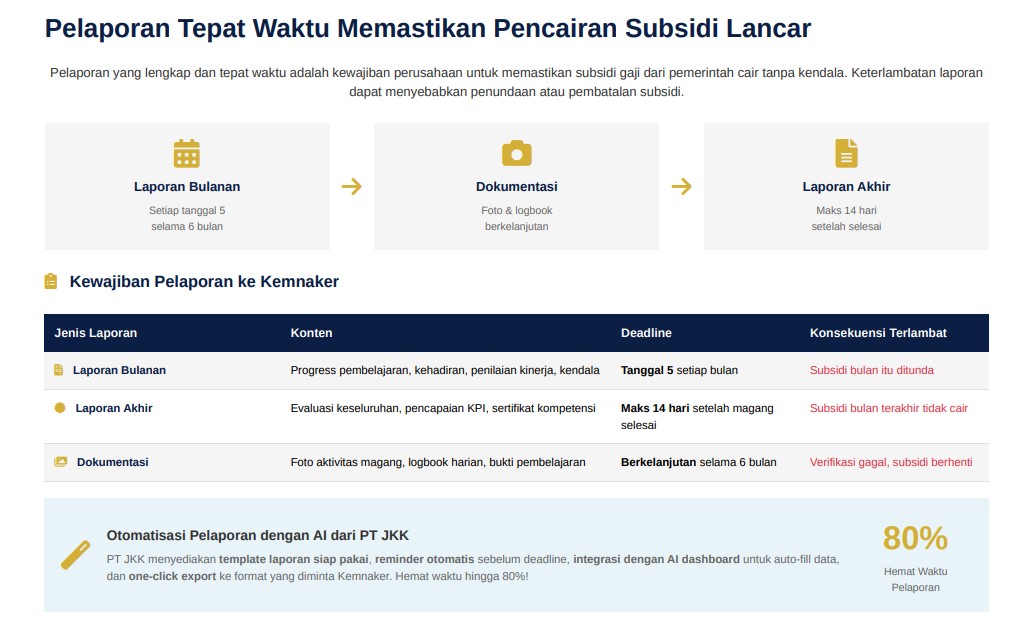The width and height of the screenshot is (1032, 622).
Task: Select the Jenis Laporan column header
Action: click(x=96, y=333)
